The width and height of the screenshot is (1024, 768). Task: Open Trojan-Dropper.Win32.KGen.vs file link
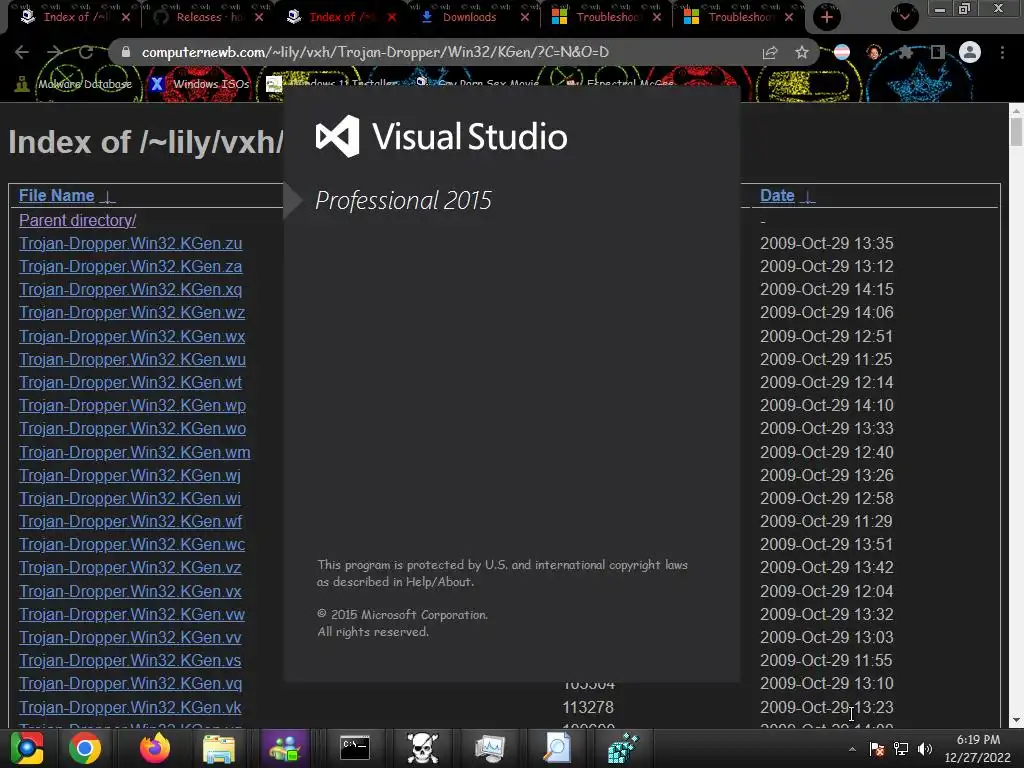[130, 660]
